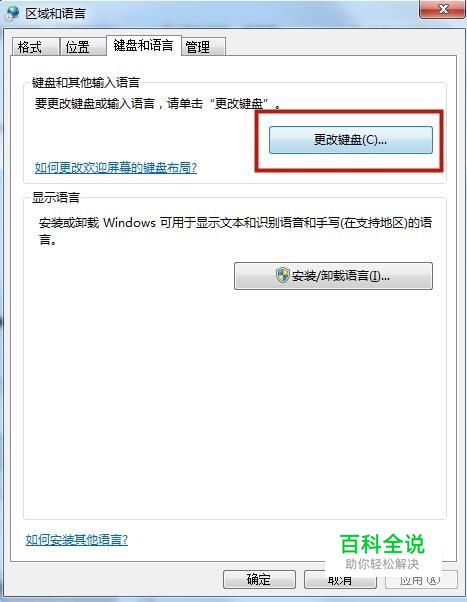467x602 pixels.
Task: Click the globe icon in the title bar
Action: (x=12, y=13)
